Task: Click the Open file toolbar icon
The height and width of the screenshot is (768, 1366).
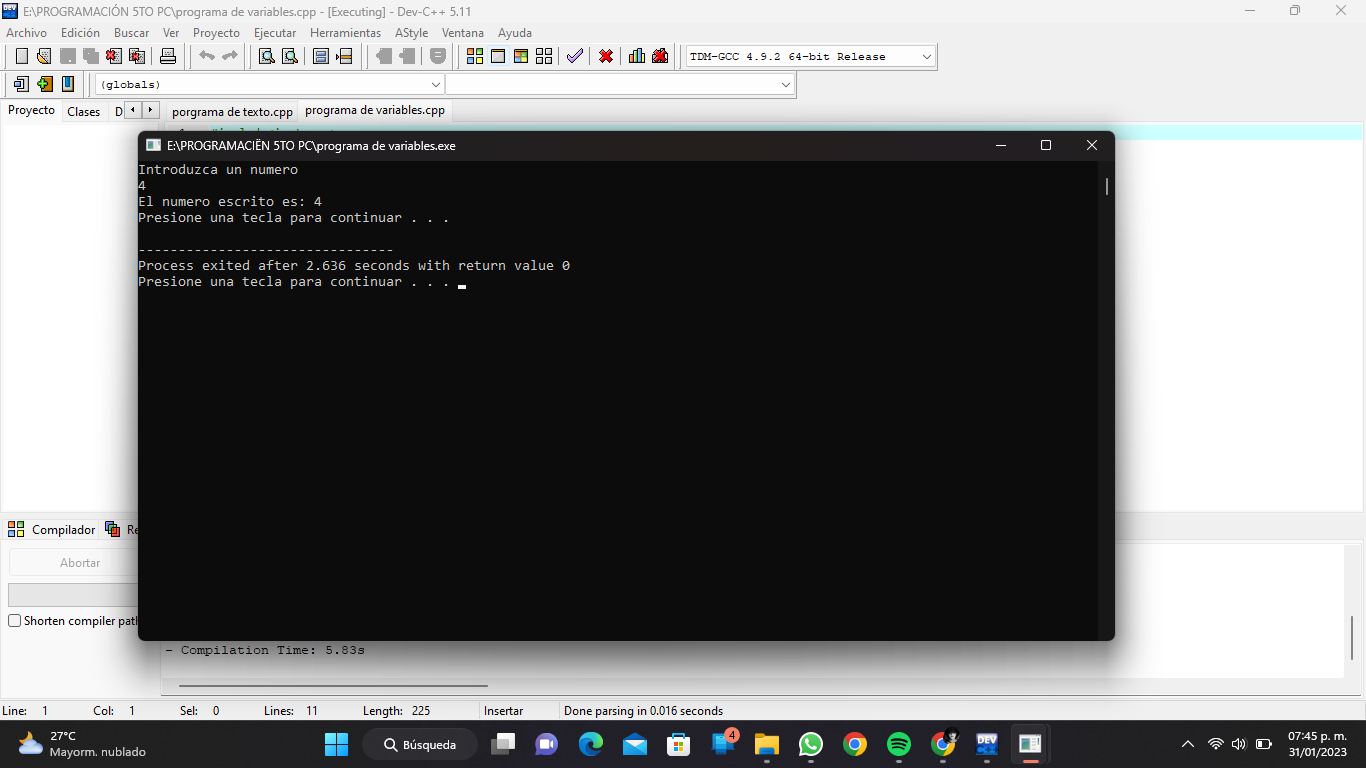Action: (x=44, y=56)
